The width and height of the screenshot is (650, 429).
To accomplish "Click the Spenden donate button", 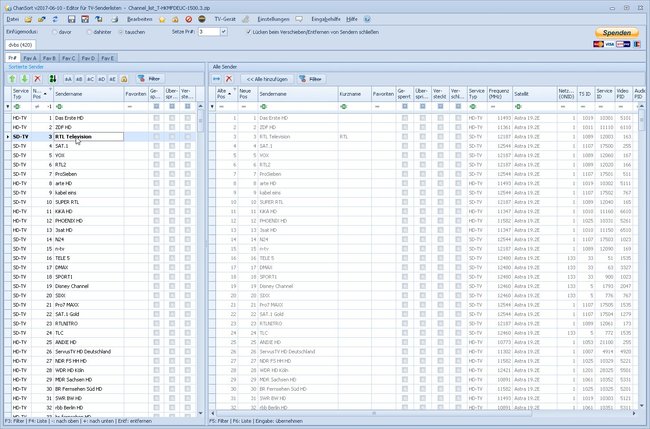I will pyautogui.click(x=617, y=33).
